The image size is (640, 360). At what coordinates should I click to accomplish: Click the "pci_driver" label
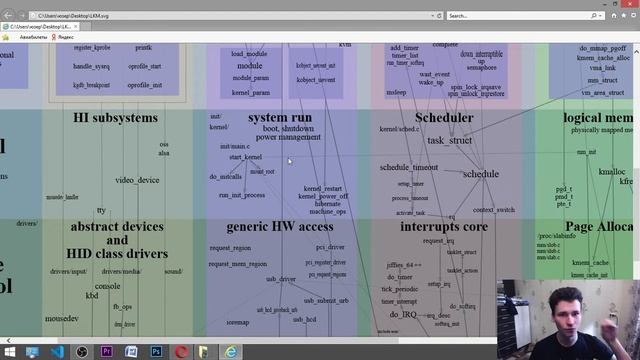(x=330, y=247)
